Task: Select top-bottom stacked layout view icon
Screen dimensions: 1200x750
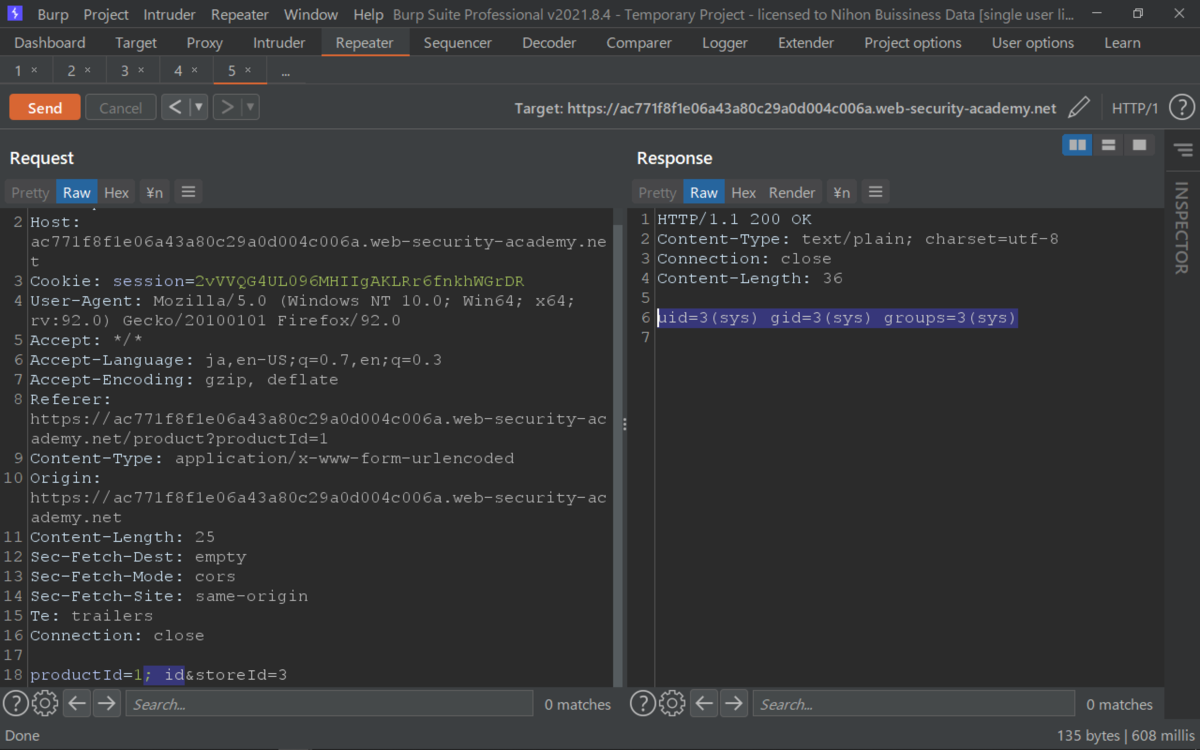Action: point(1108,145)
